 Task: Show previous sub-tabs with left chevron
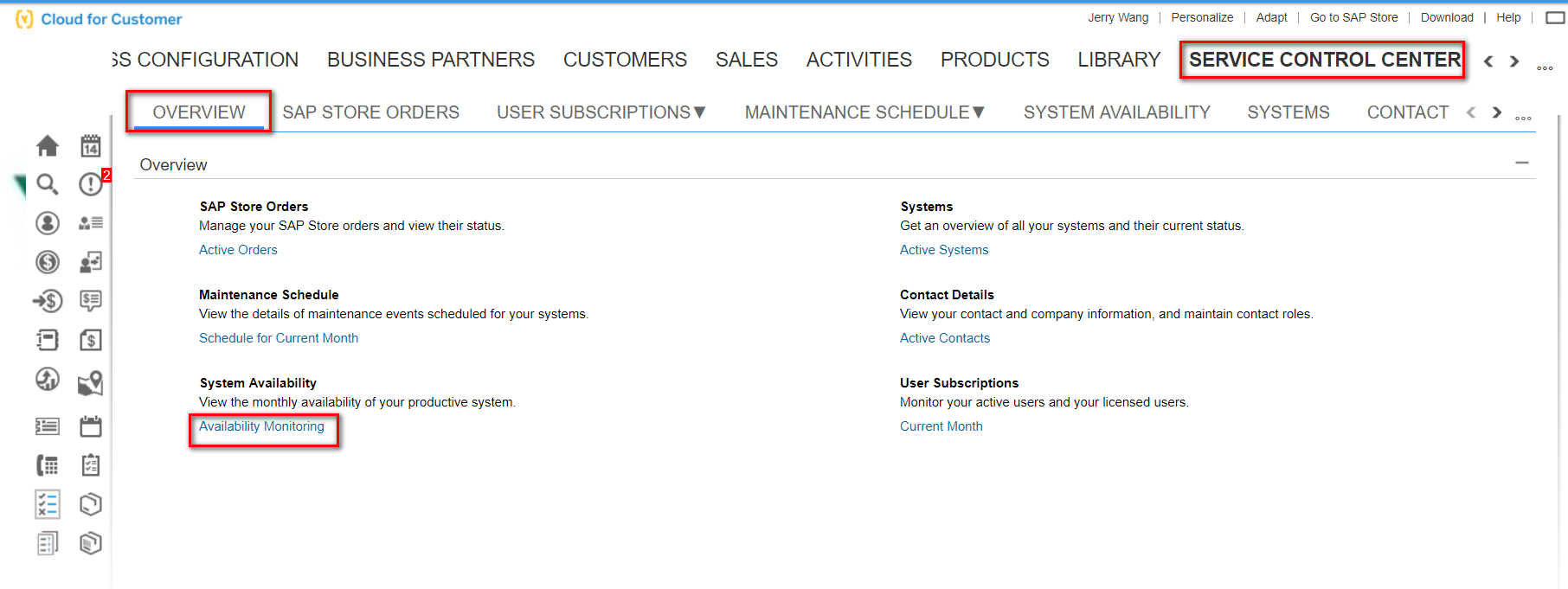[1471, 112]
